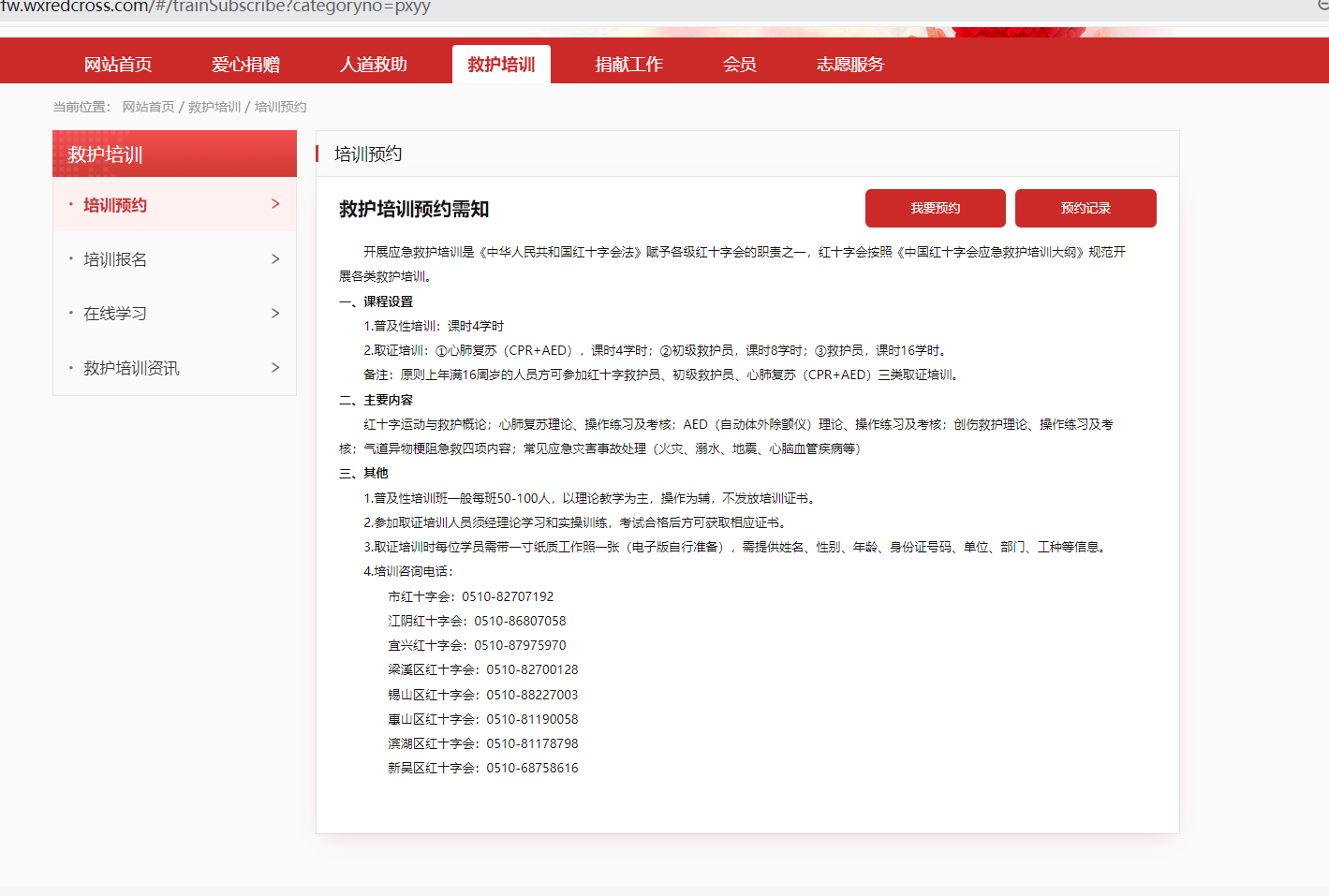Image resolution: width=1329 pixels, height=896 pixels.
Task: Click the chevron arrow beside 培训预约
Action: coord(275,204)
